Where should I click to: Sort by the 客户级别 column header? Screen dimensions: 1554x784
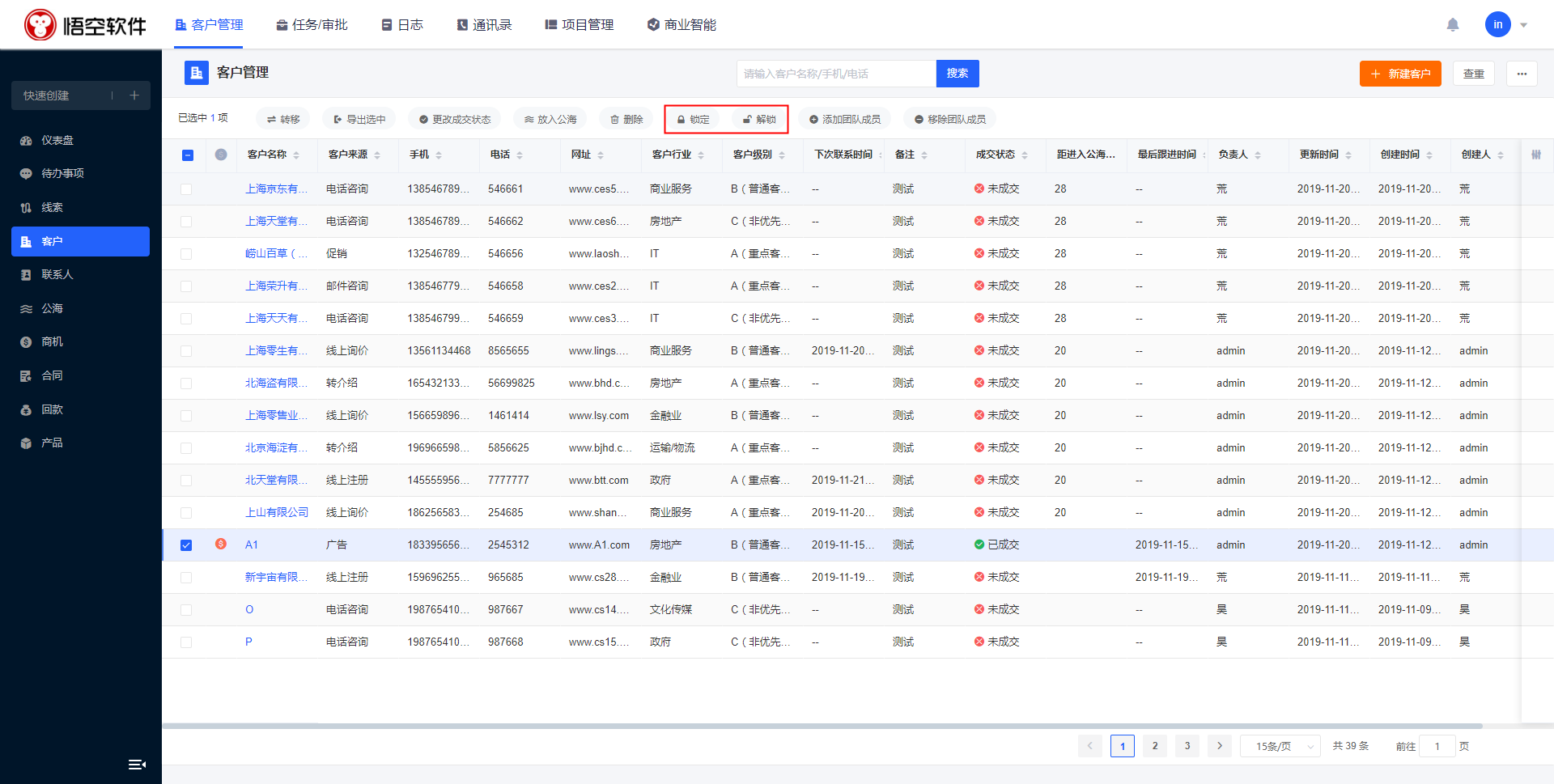[753, 155]
